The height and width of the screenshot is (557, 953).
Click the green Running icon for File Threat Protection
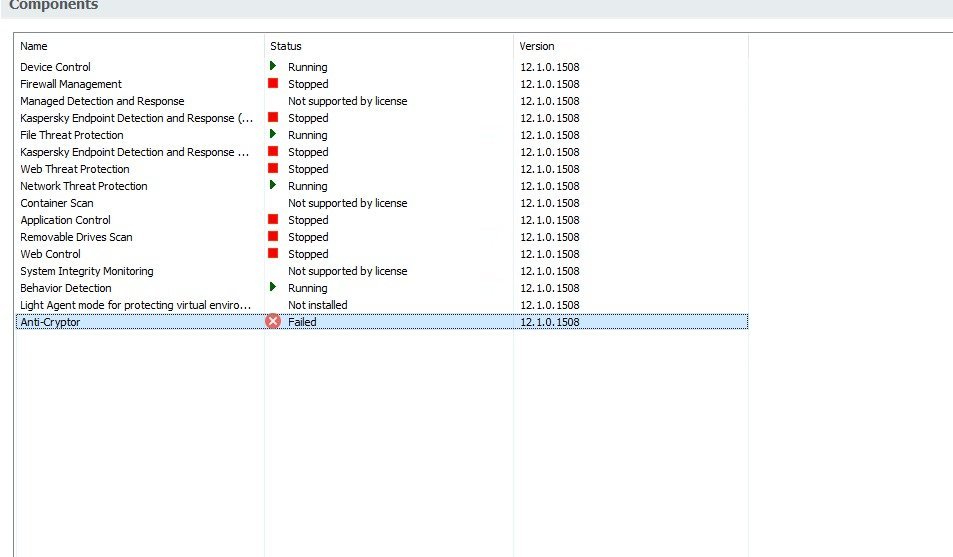coord(273,134)
